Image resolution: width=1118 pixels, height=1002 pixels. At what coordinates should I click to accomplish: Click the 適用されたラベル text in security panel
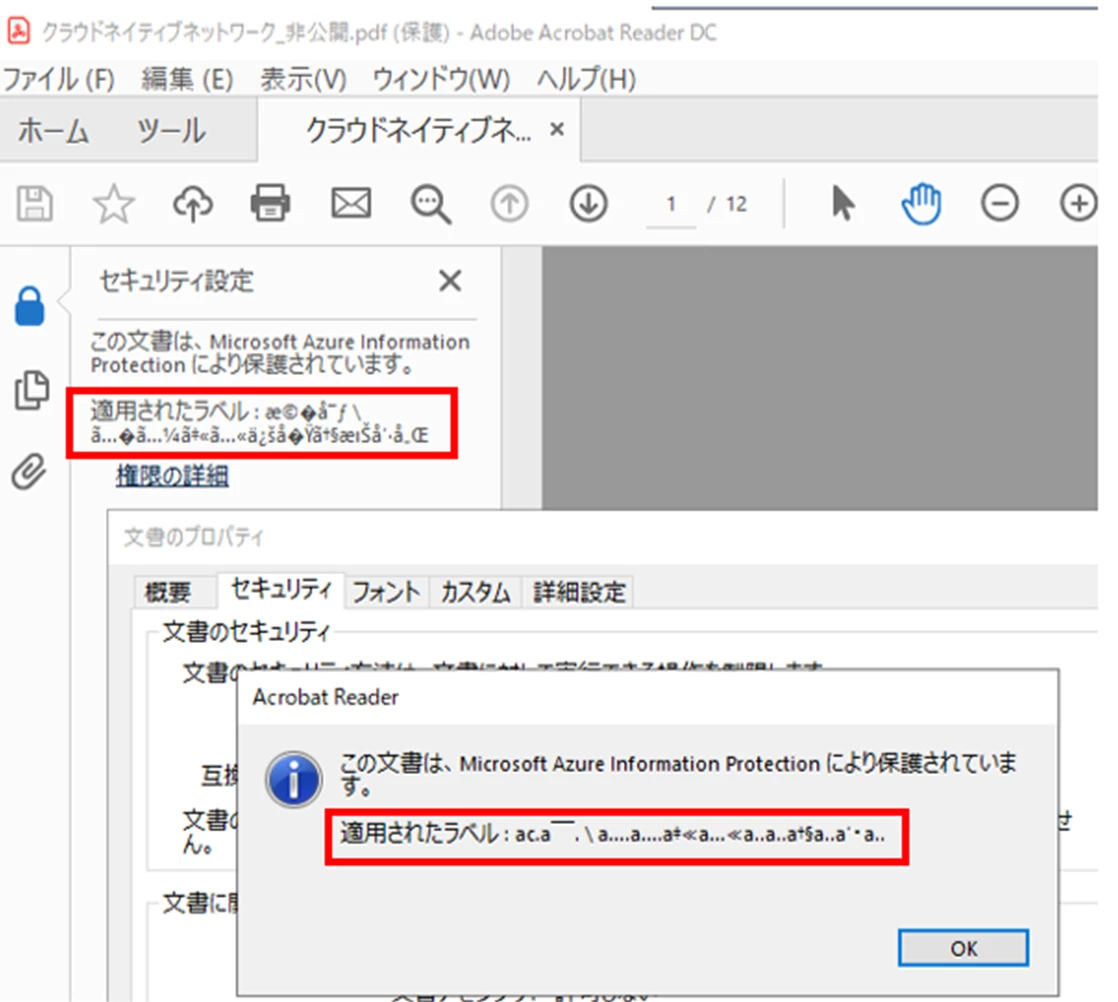260,423
